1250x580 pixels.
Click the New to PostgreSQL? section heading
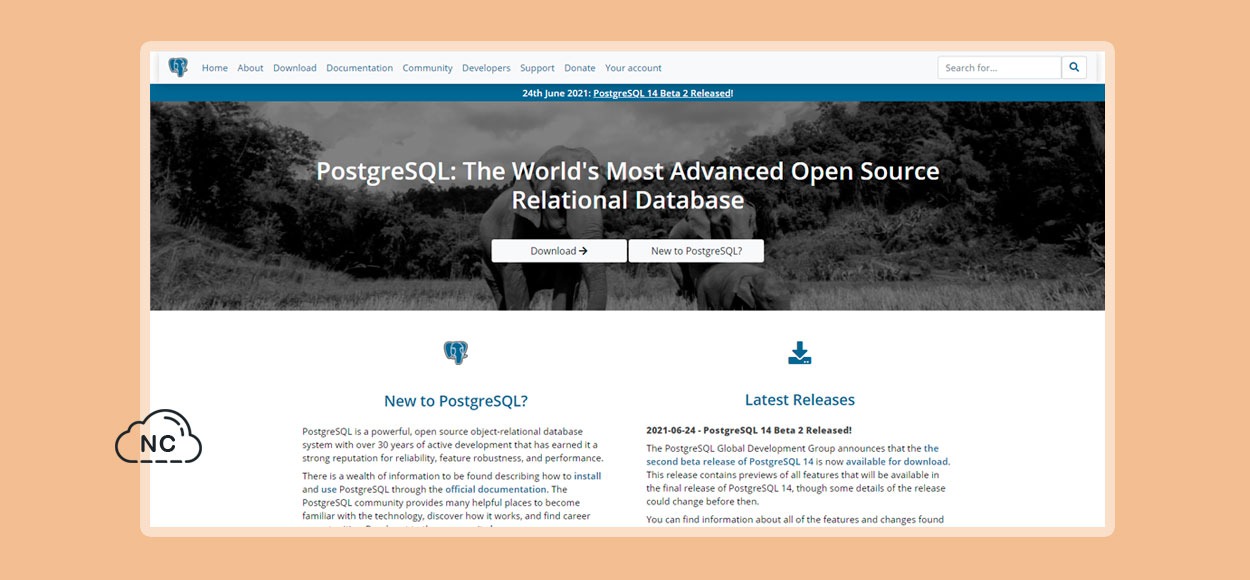[456, 401]
